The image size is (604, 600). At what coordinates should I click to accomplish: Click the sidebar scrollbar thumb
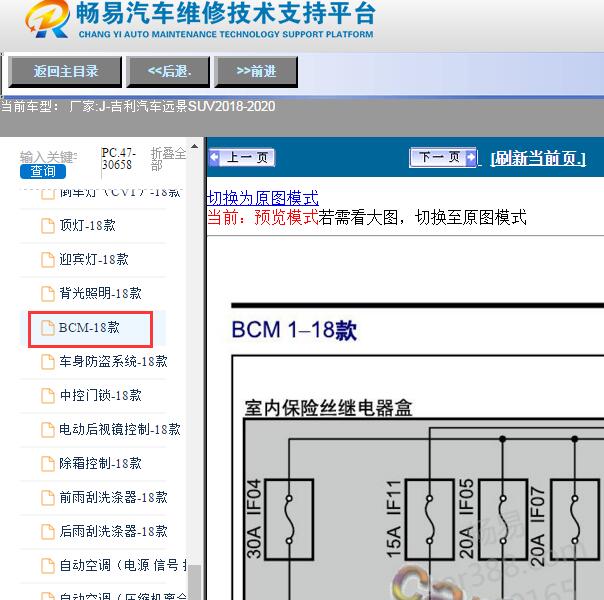195,582
